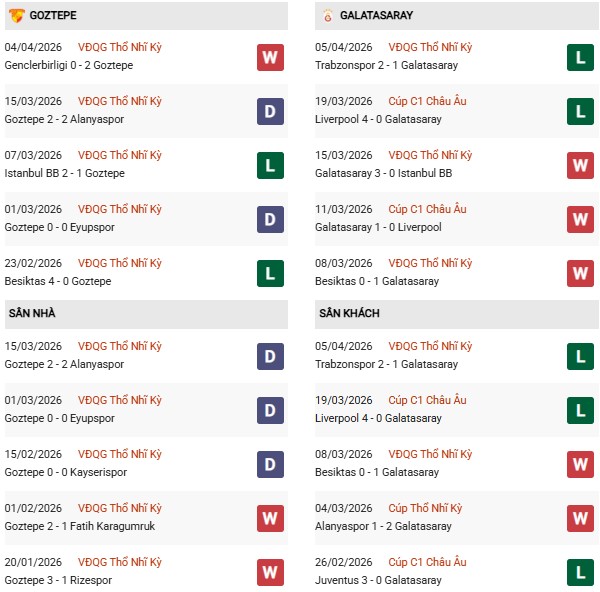Click W badge for Galatasaray 3-0 Istanbul BB
This screenshot has height=592, width=600.
click(580, 165)
